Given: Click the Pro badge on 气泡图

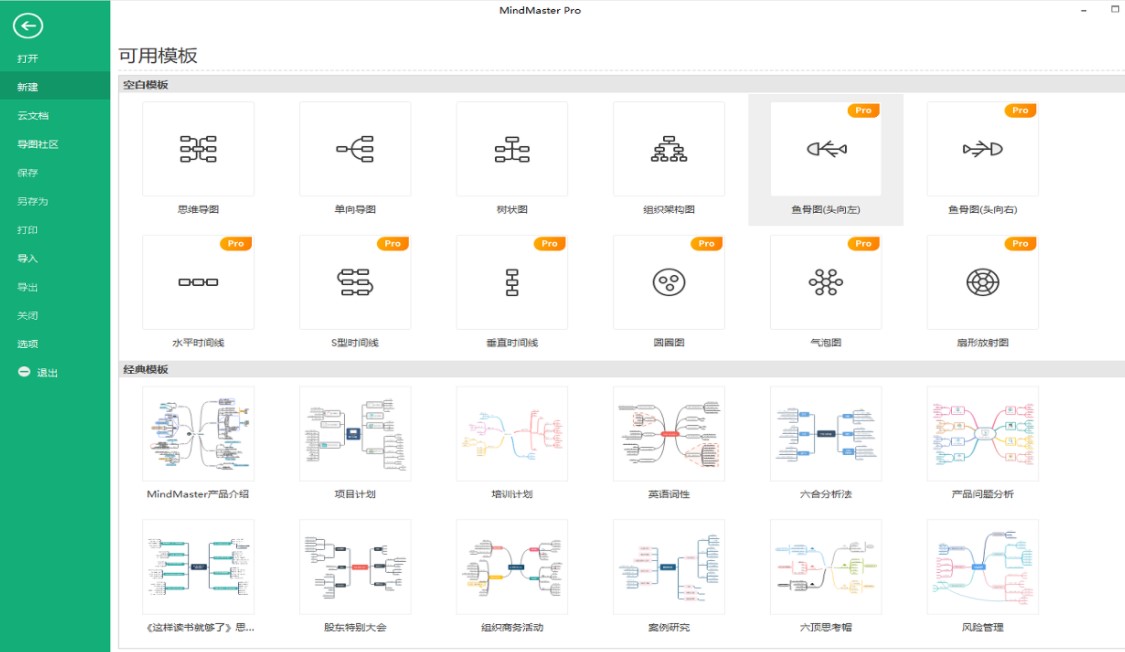Looking at the screenshot, I should click(863, 244).
